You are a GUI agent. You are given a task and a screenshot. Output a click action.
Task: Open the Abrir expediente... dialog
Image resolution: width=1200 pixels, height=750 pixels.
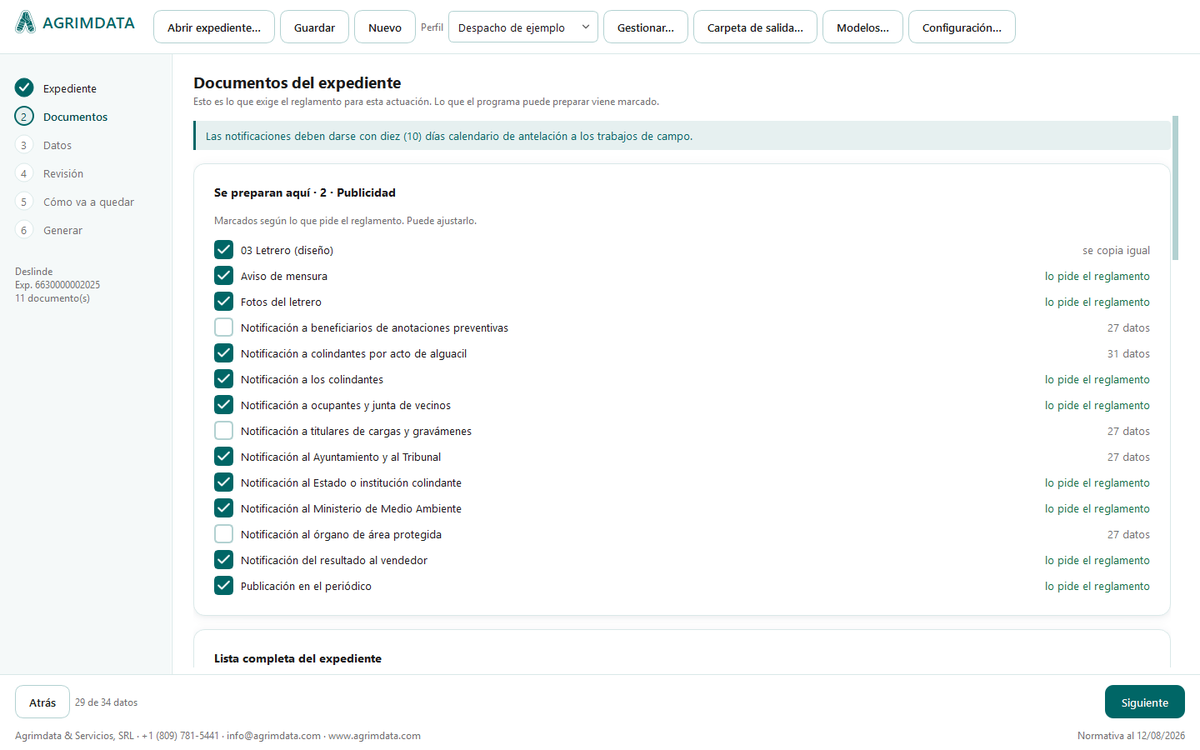[214, 27]
